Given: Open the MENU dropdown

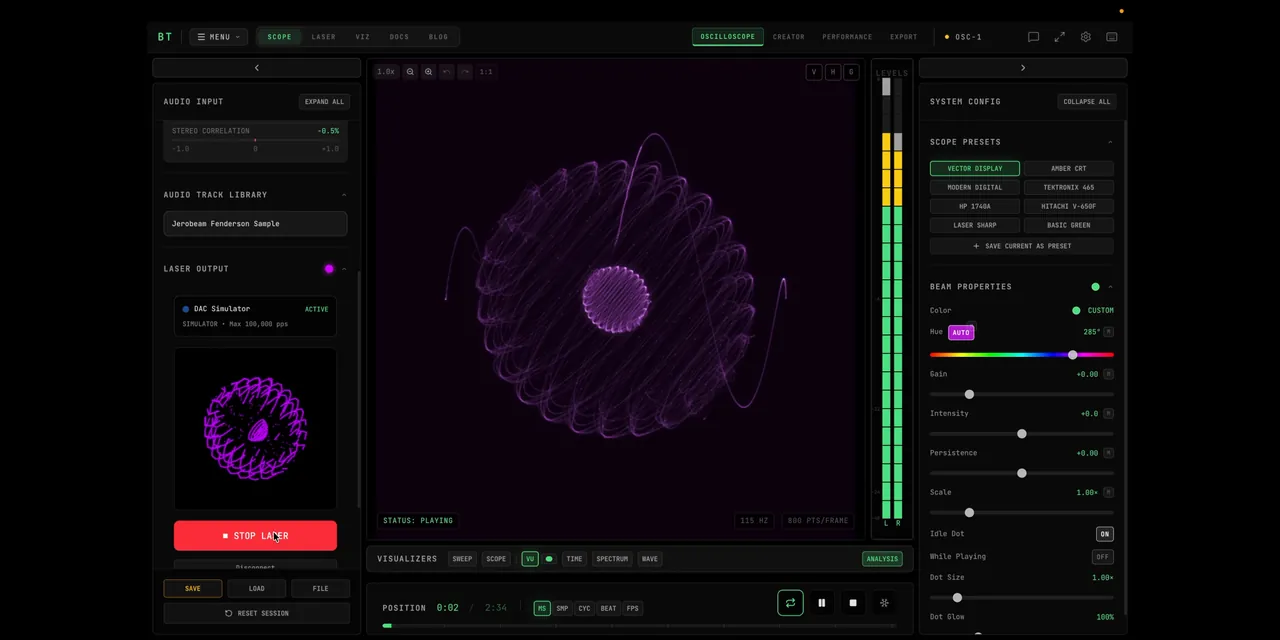Looking at the screenshot, I should [x=219, y=37].
